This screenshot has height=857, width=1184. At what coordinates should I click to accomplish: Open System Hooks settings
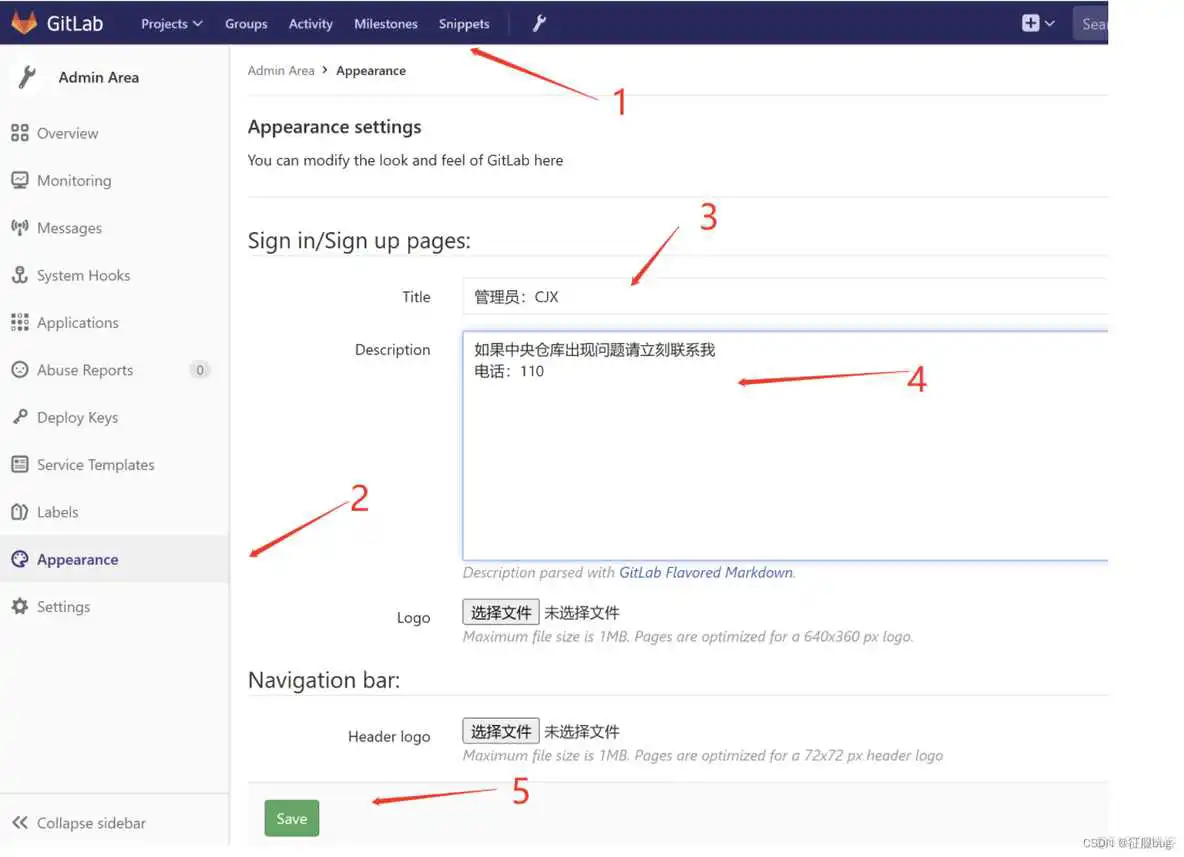[83, 275]
